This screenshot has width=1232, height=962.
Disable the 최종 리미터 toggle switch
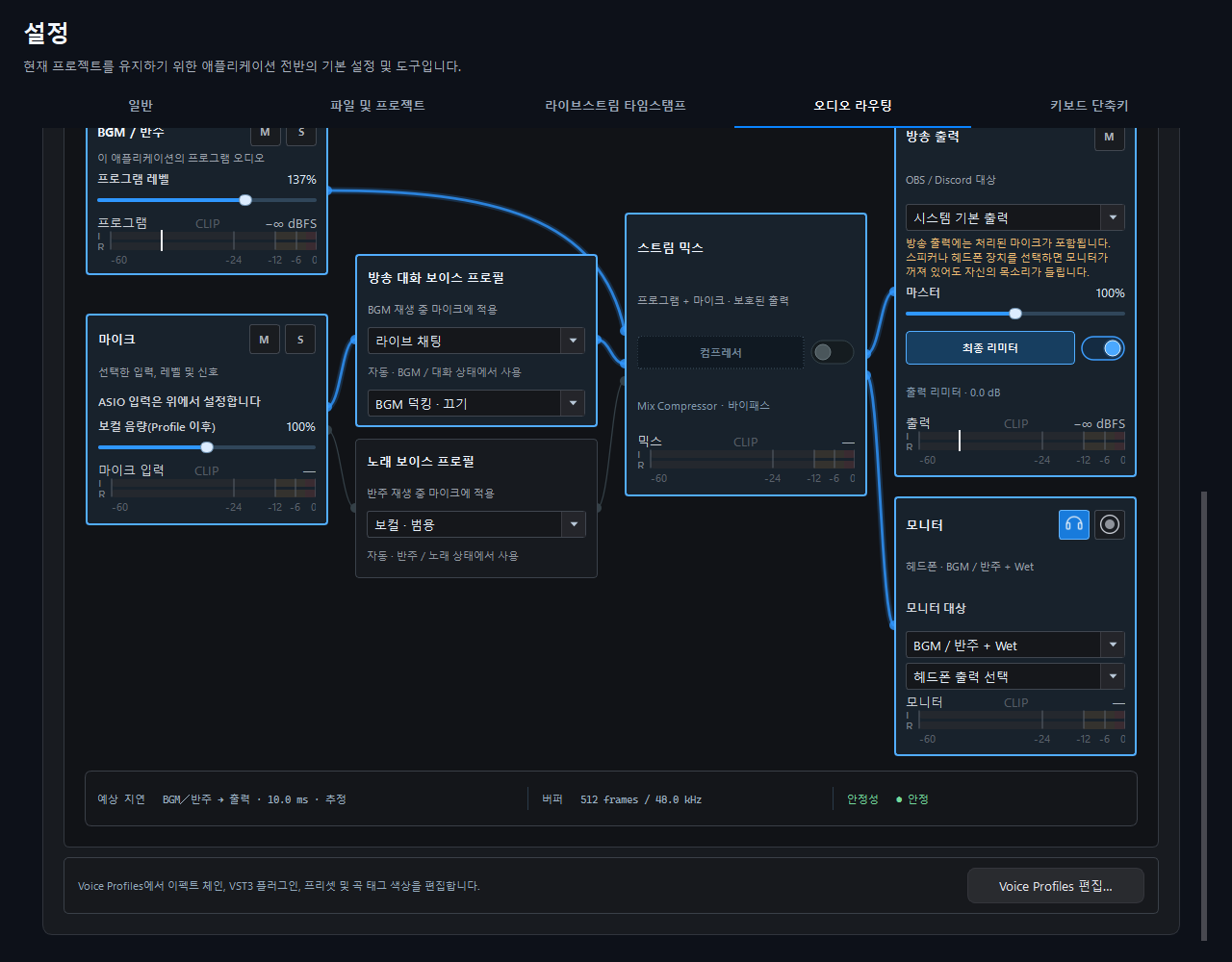coord(1103,348)
